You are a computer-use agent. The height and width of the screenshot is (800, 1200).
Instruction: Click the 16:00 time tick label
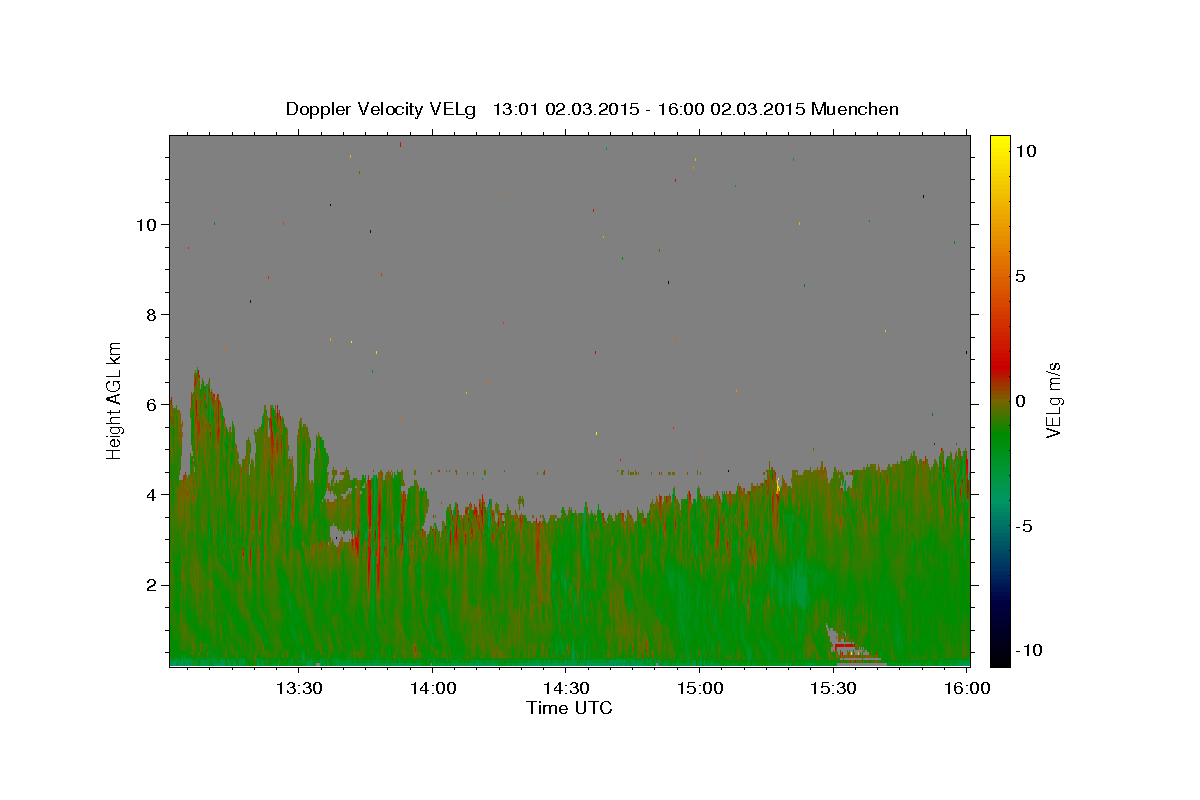(966, 688)
